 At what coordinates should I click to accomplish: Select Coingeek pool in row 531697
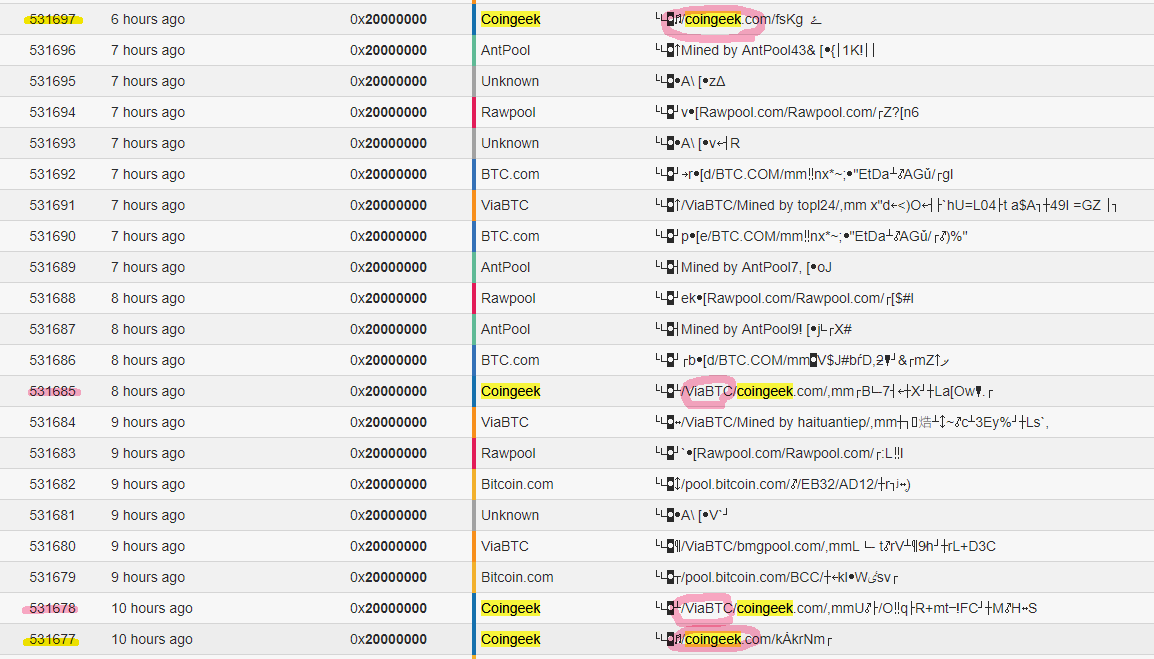click(x=511, y=19)
